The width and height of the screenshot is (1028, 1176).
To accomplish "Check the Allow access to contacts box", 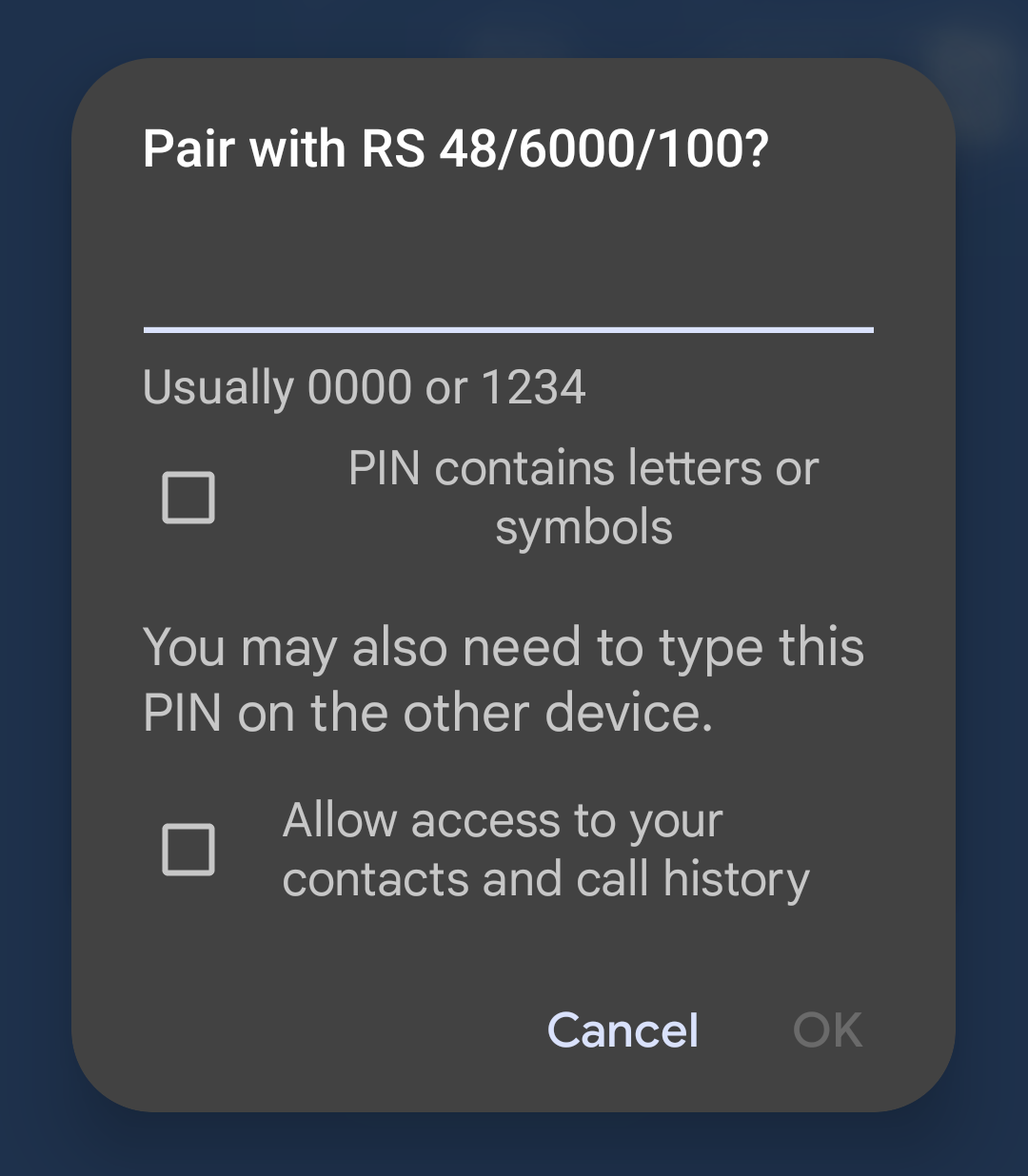I will (188, 849).
